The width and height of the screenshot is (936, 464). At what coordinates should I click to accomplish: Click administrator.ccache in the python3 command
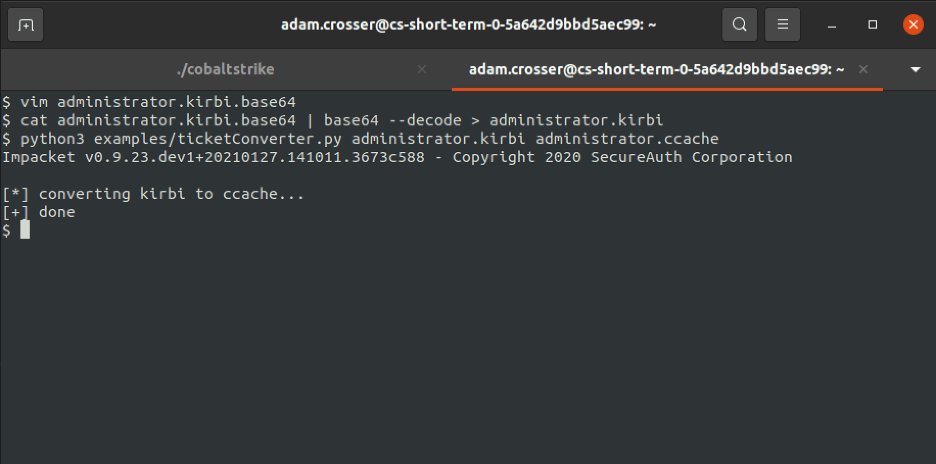(627, 139)
